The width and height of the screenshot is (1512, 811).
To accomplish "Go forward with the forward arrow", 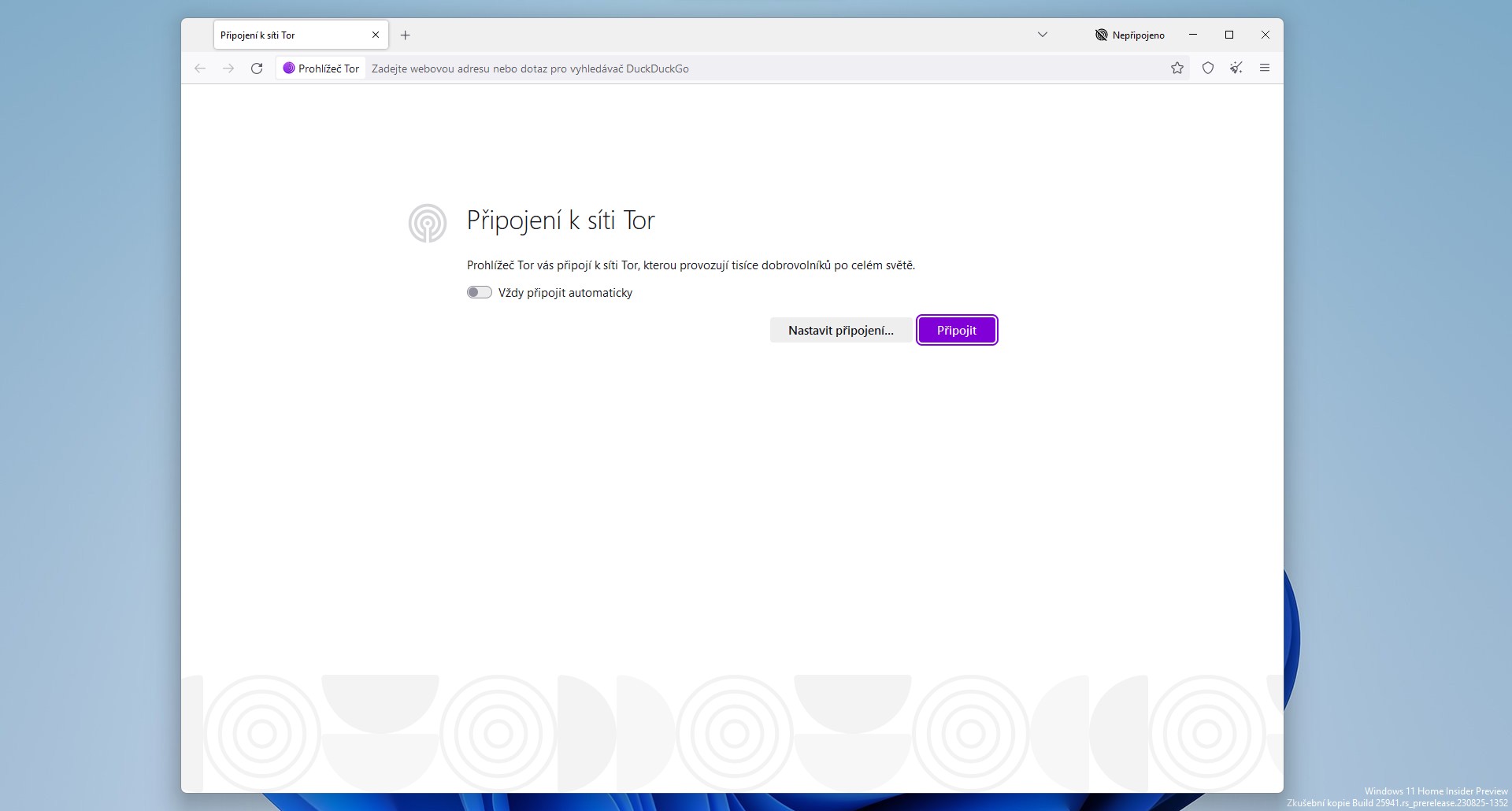I will tap(228, 69).
